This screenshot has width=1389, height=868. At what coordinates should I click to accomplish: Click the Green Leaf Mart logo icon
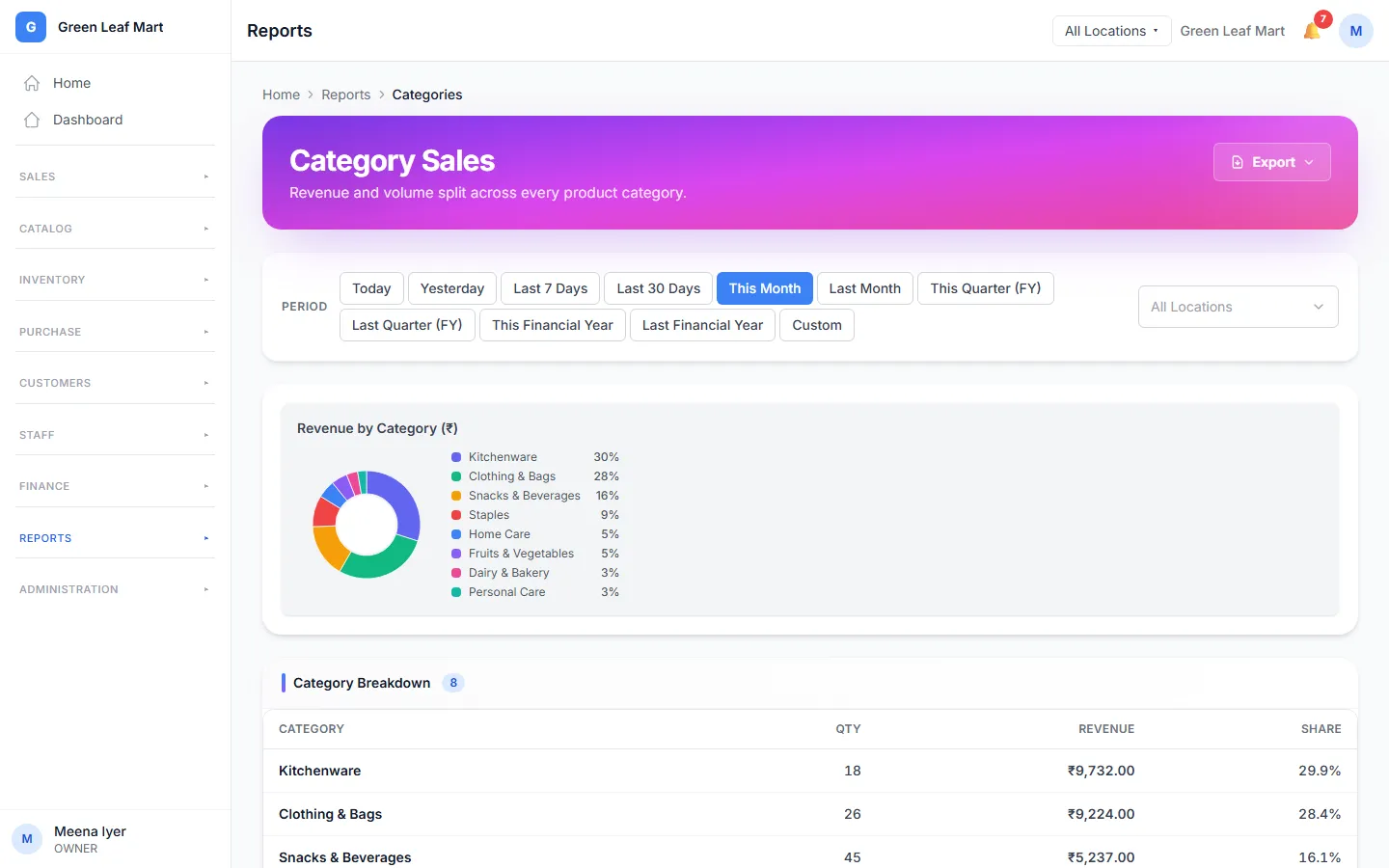click(31, 27)
